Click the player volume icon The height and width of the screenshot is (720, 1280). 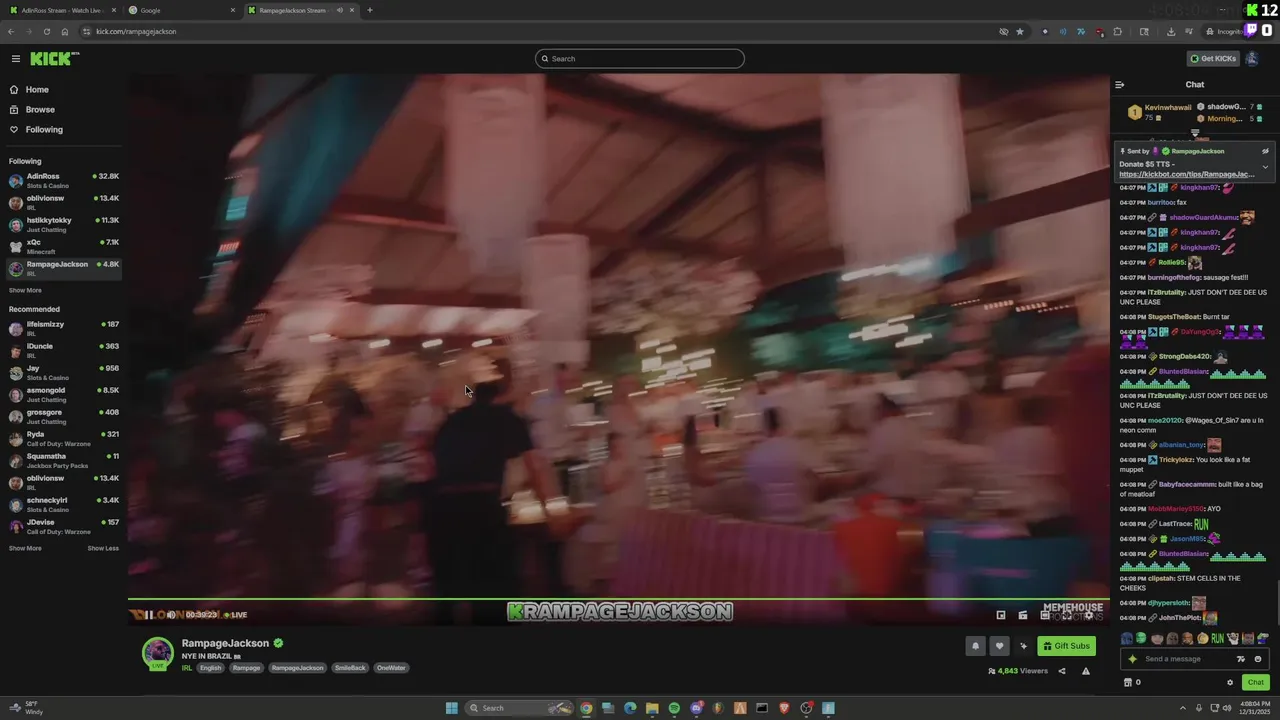[x=171, y=615]
